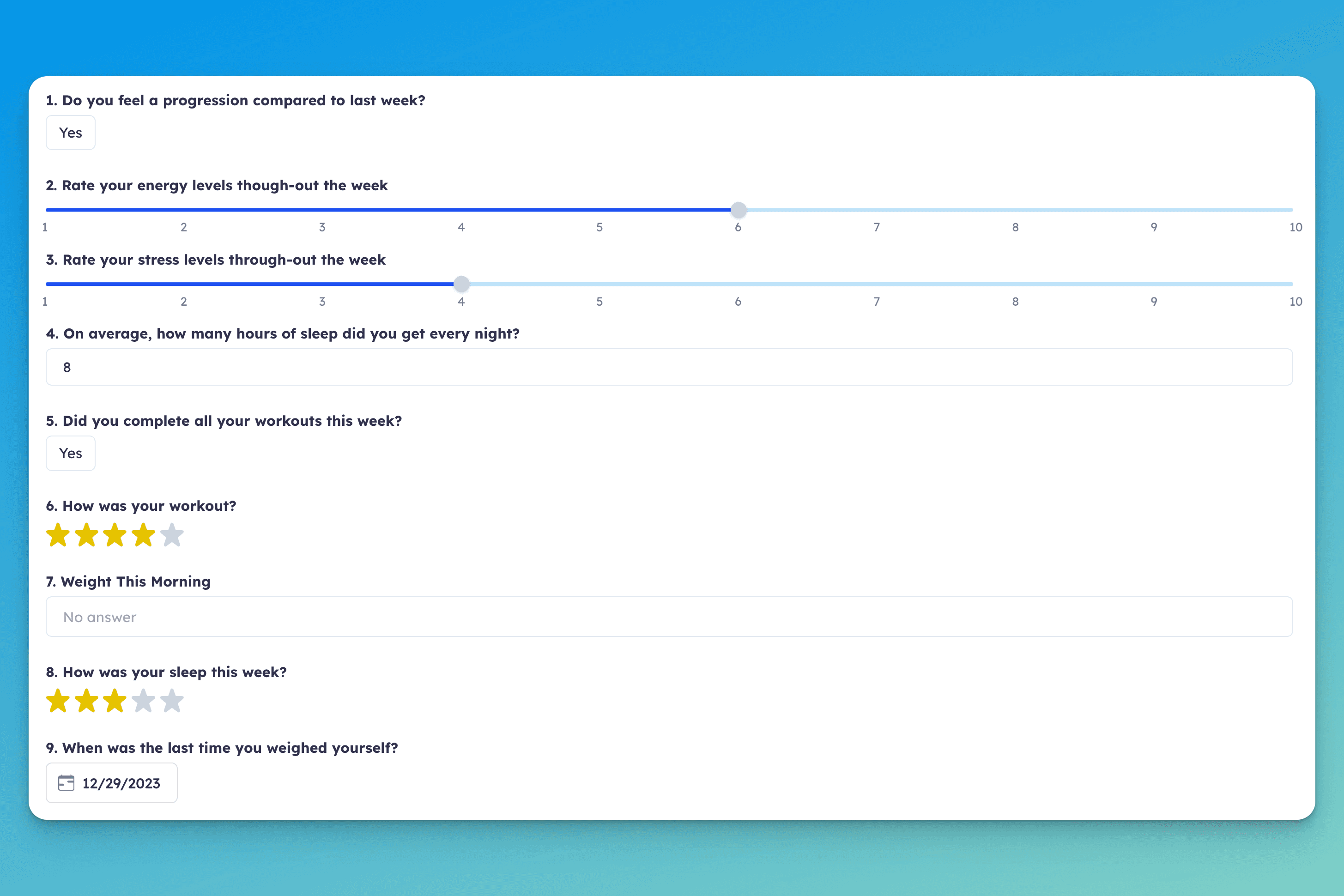
Task: Click 'Rate your energy levels' heading
Action: tap(217, 186)
